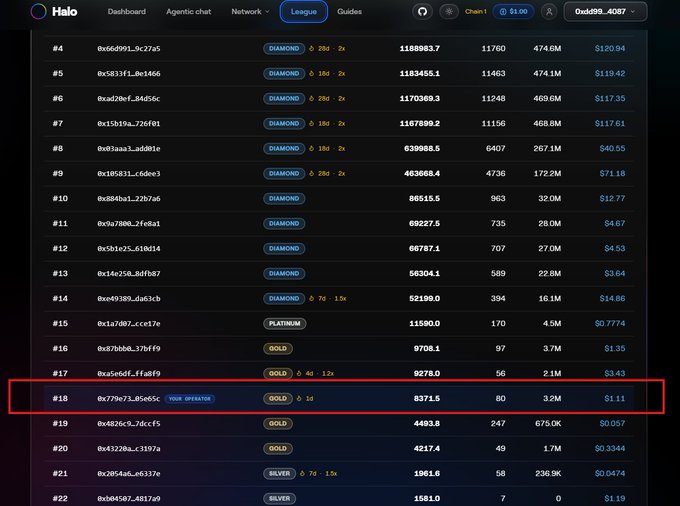Click reward amount $71.18
The image size is (680, 506).
tap(612, 173)
